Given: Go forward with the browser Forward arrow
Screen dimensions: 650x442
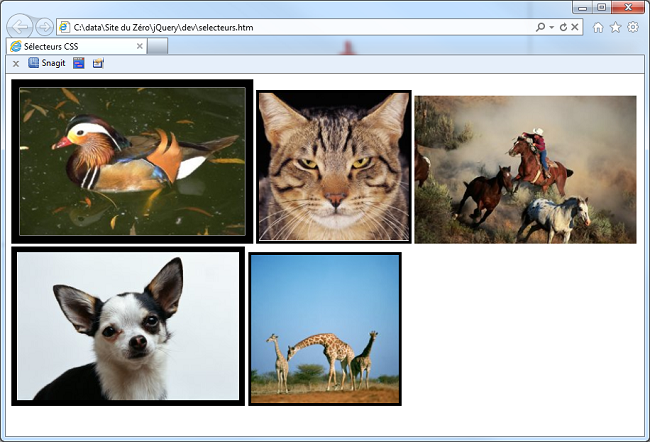Looking at the screenshot, I should tap(44, 27).
